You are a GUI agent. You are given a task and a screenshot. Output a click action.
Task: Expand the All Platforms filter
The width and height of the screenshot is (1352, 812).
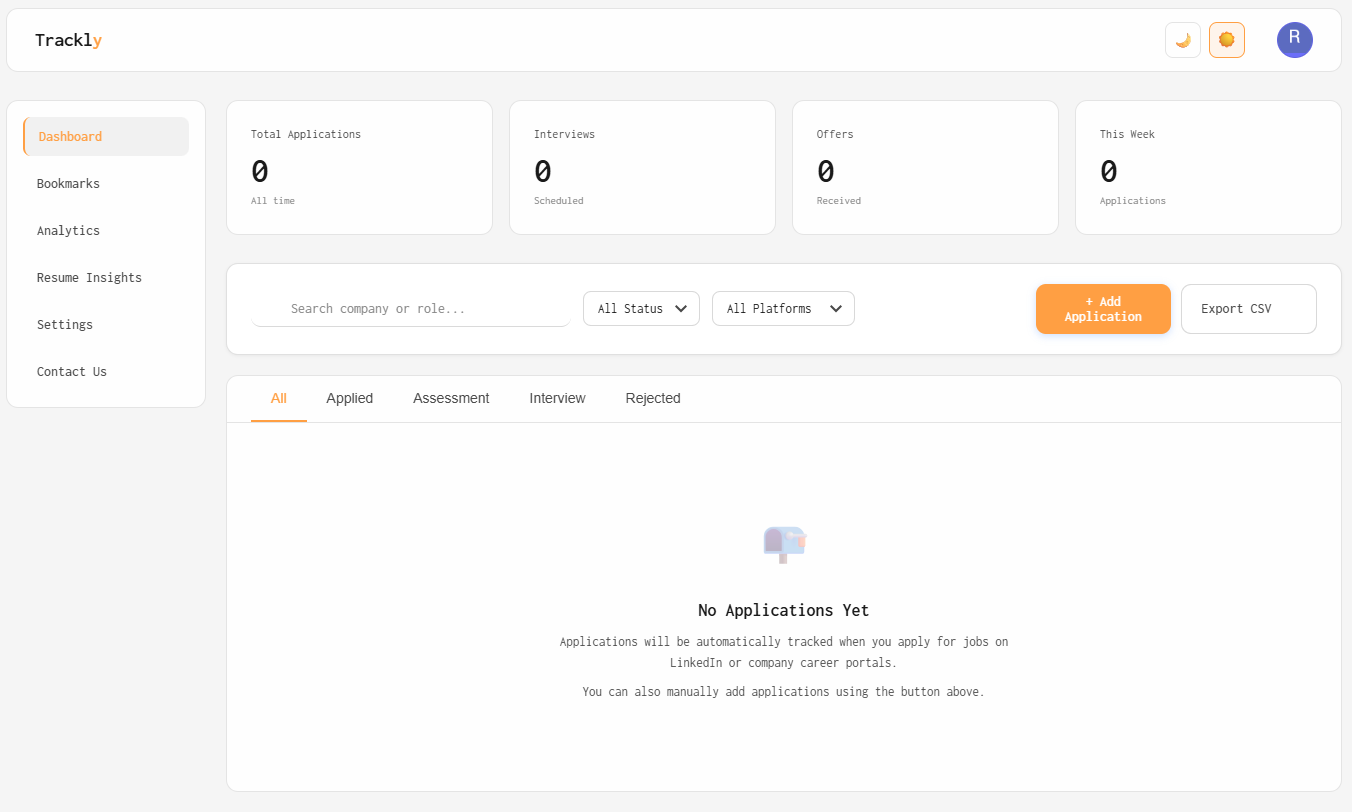point(783,308)
